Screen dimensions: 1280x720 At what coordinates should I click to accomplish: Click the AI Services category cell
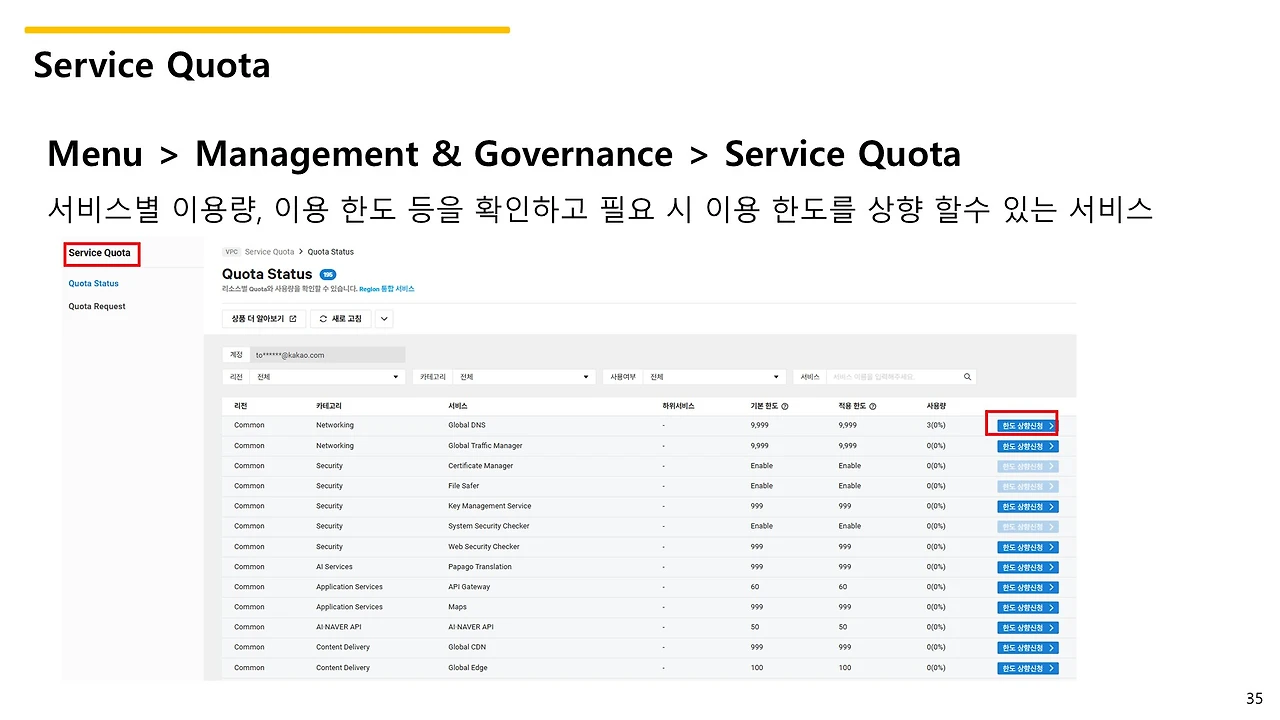point(334,567)
